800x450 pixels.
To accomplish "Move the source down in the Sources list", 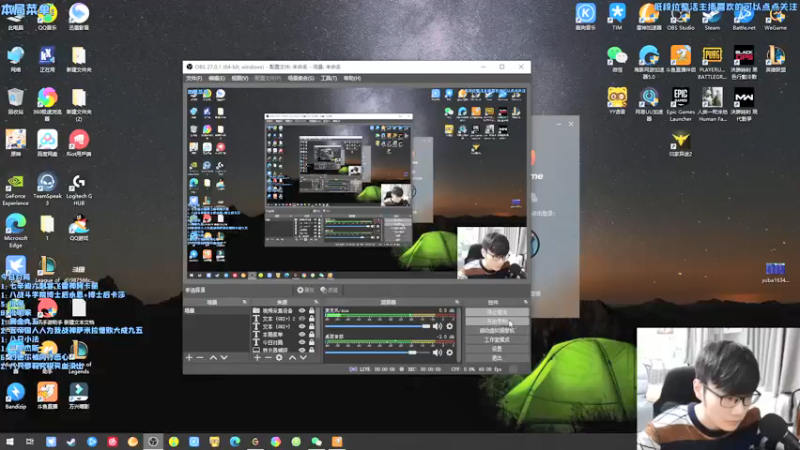I will [x=303, y=358].
